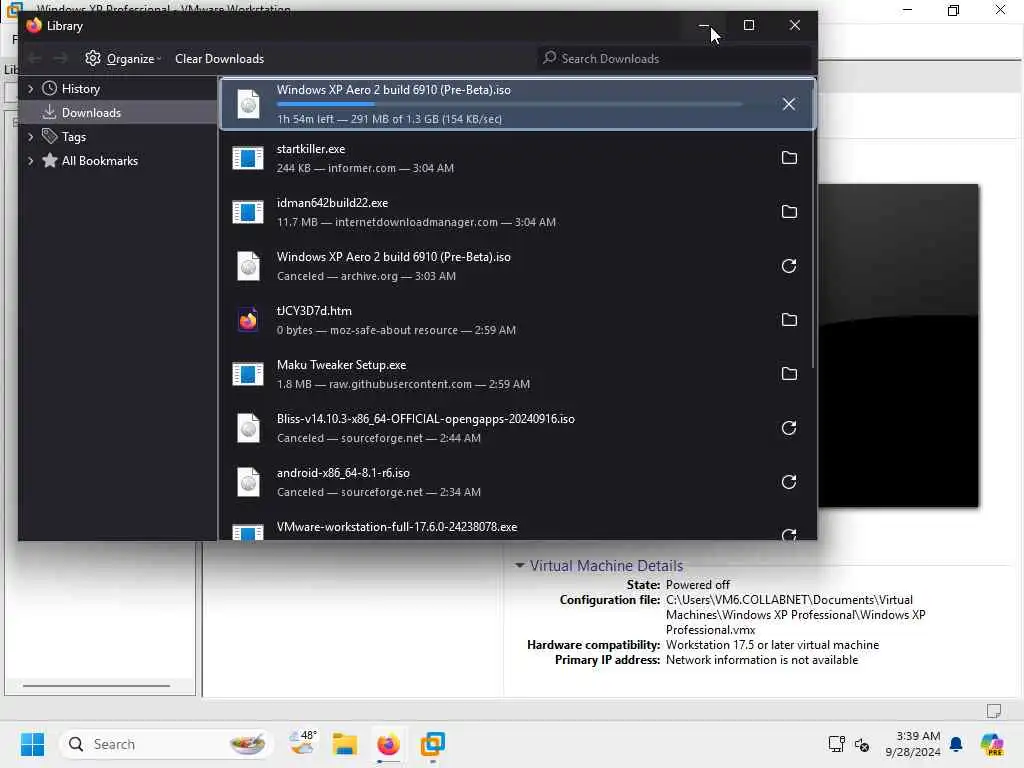Select Maku Tweaker Setup.exe entry
Image resolution: width=1024 pixels, height=768 pixels.
tap(517, 374)
